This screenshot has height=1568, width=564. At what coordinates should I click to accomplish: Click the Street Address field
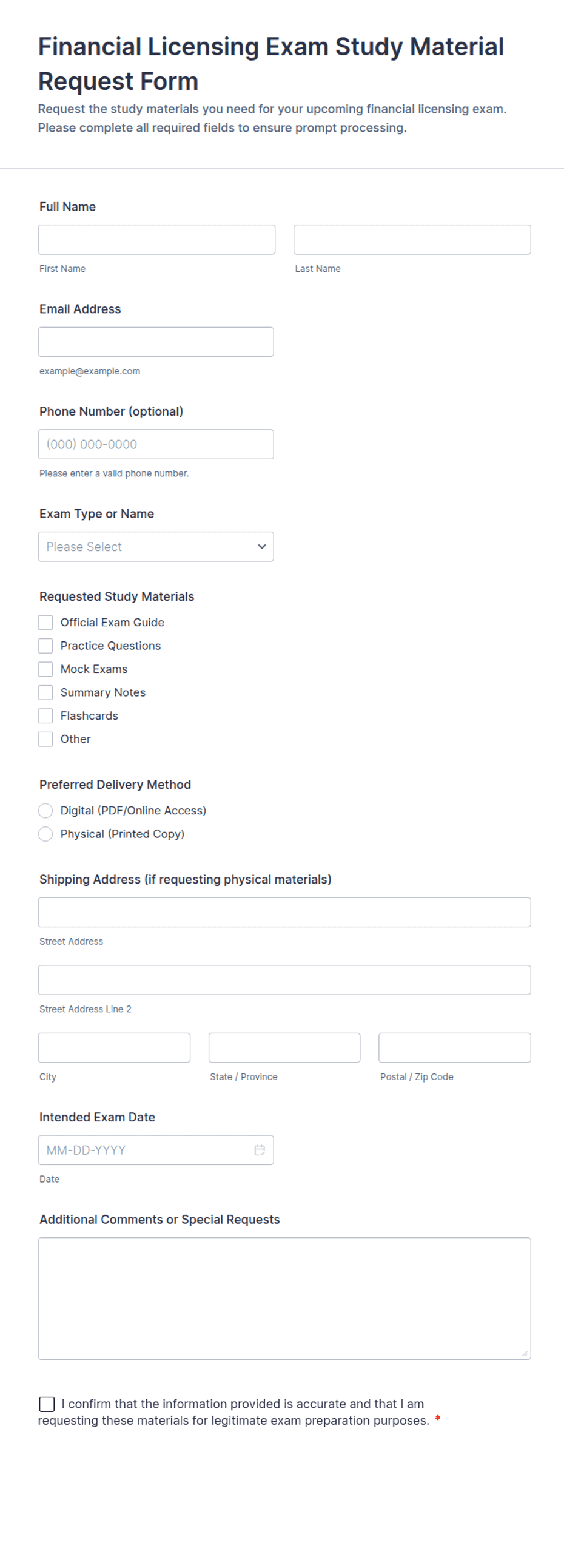[284, 912]
